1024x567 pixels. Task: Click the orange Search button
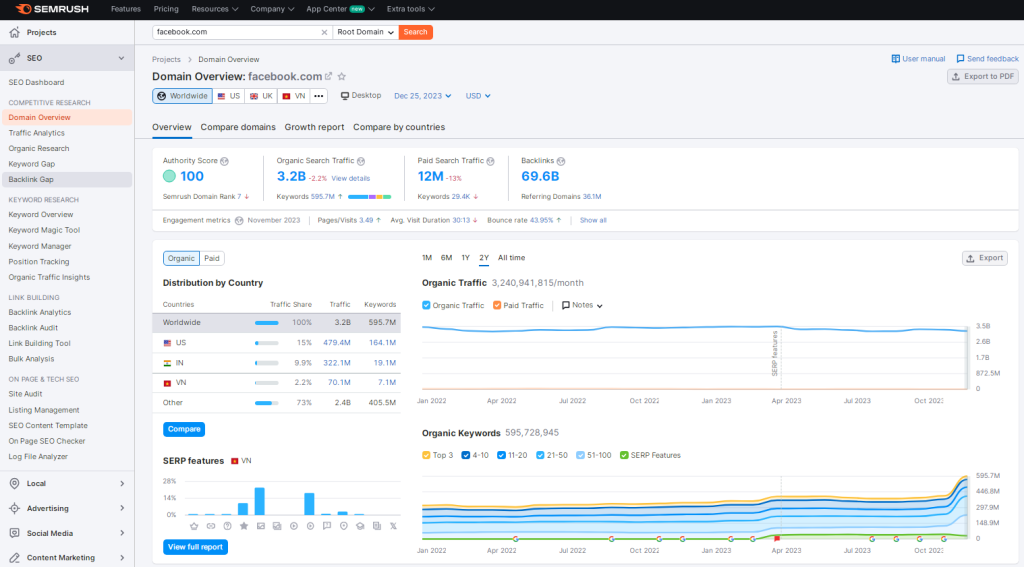click(415, 32)
